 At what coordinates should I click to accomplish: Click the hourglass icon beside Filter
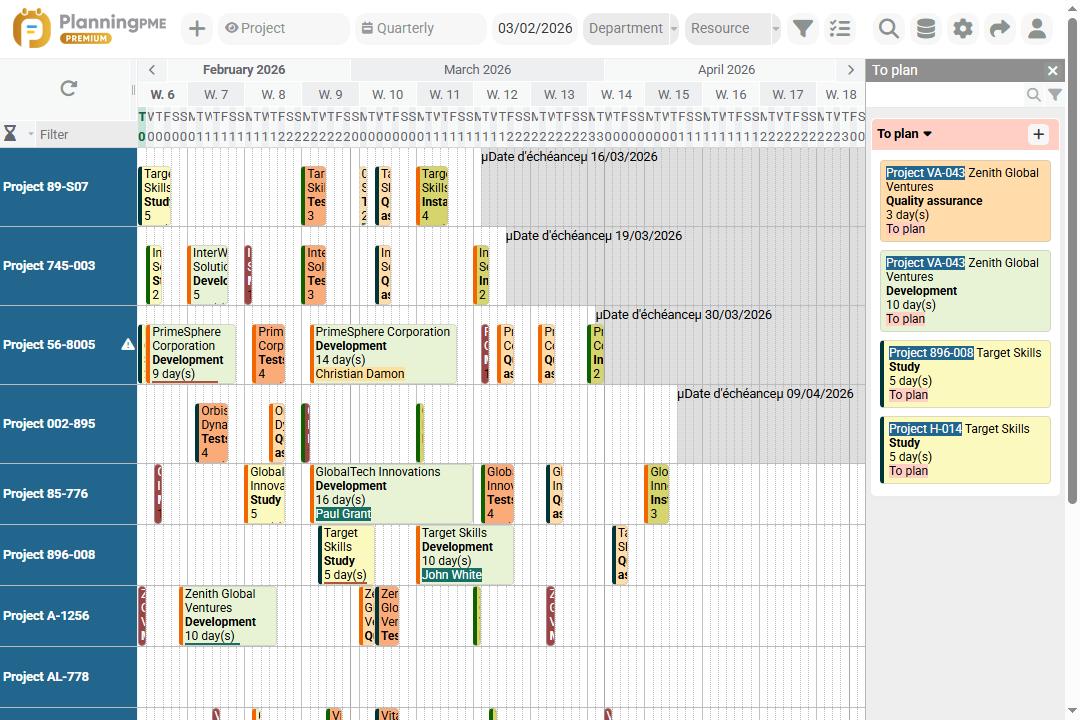[x=10, y=134]
